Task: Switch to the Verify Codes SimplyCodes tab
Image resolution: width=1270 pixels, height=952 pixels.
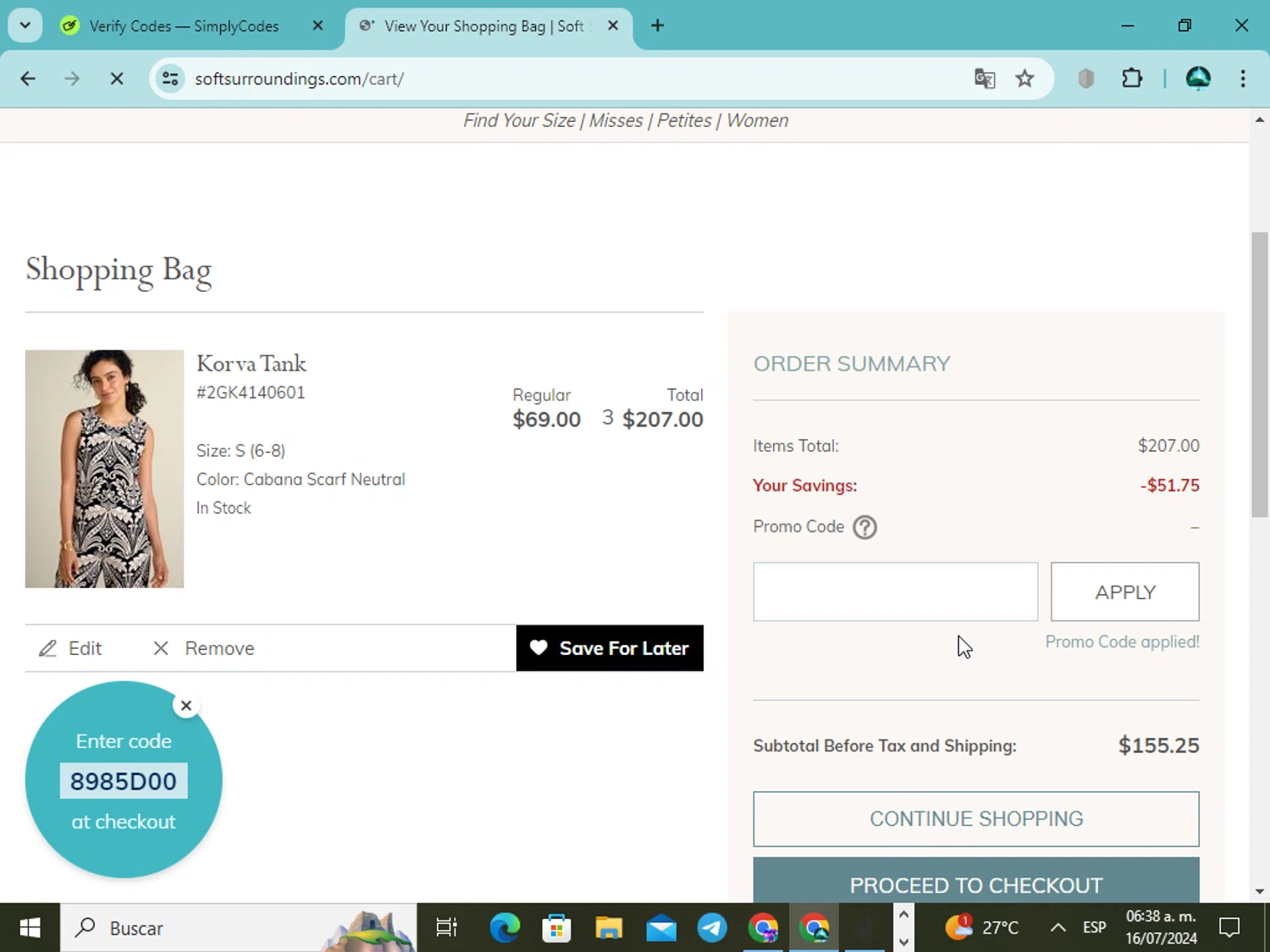Action: coord(184,26)
